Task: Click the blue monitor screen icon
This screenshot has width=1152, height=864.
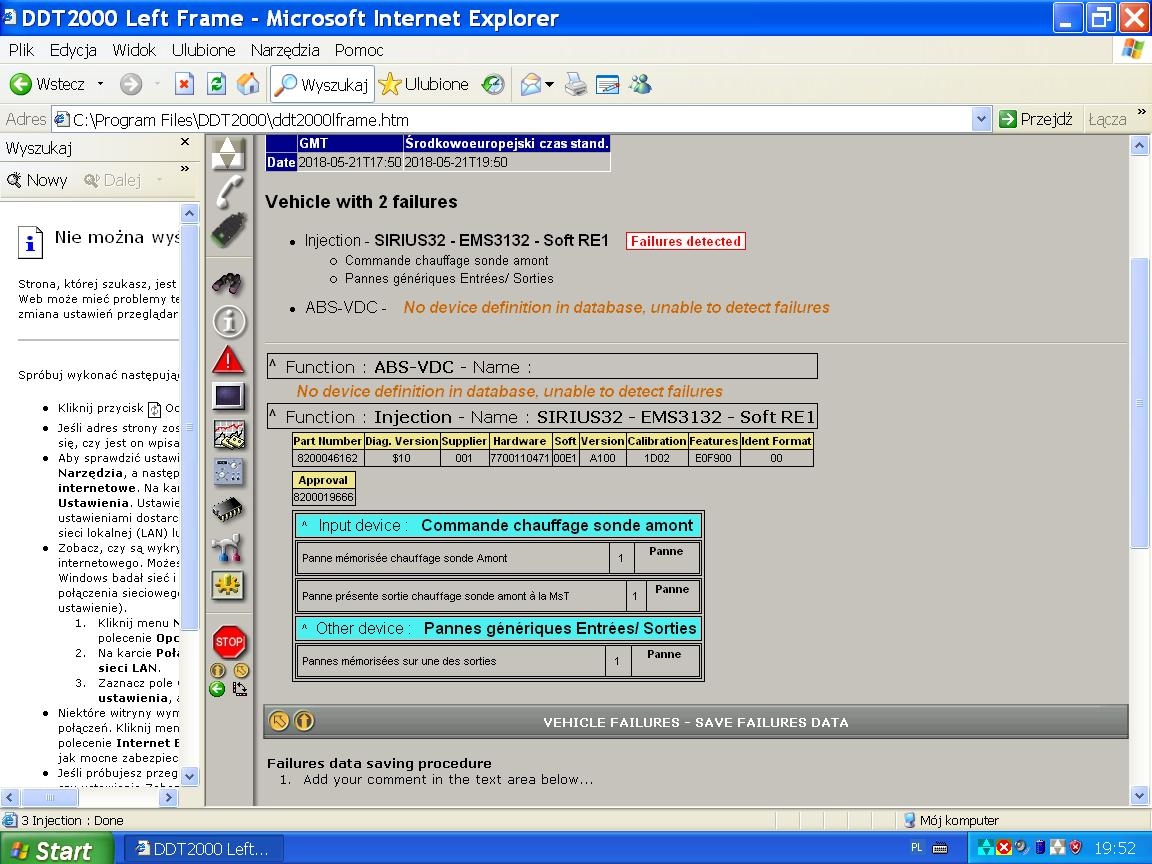Action: [x=228, y=396]
